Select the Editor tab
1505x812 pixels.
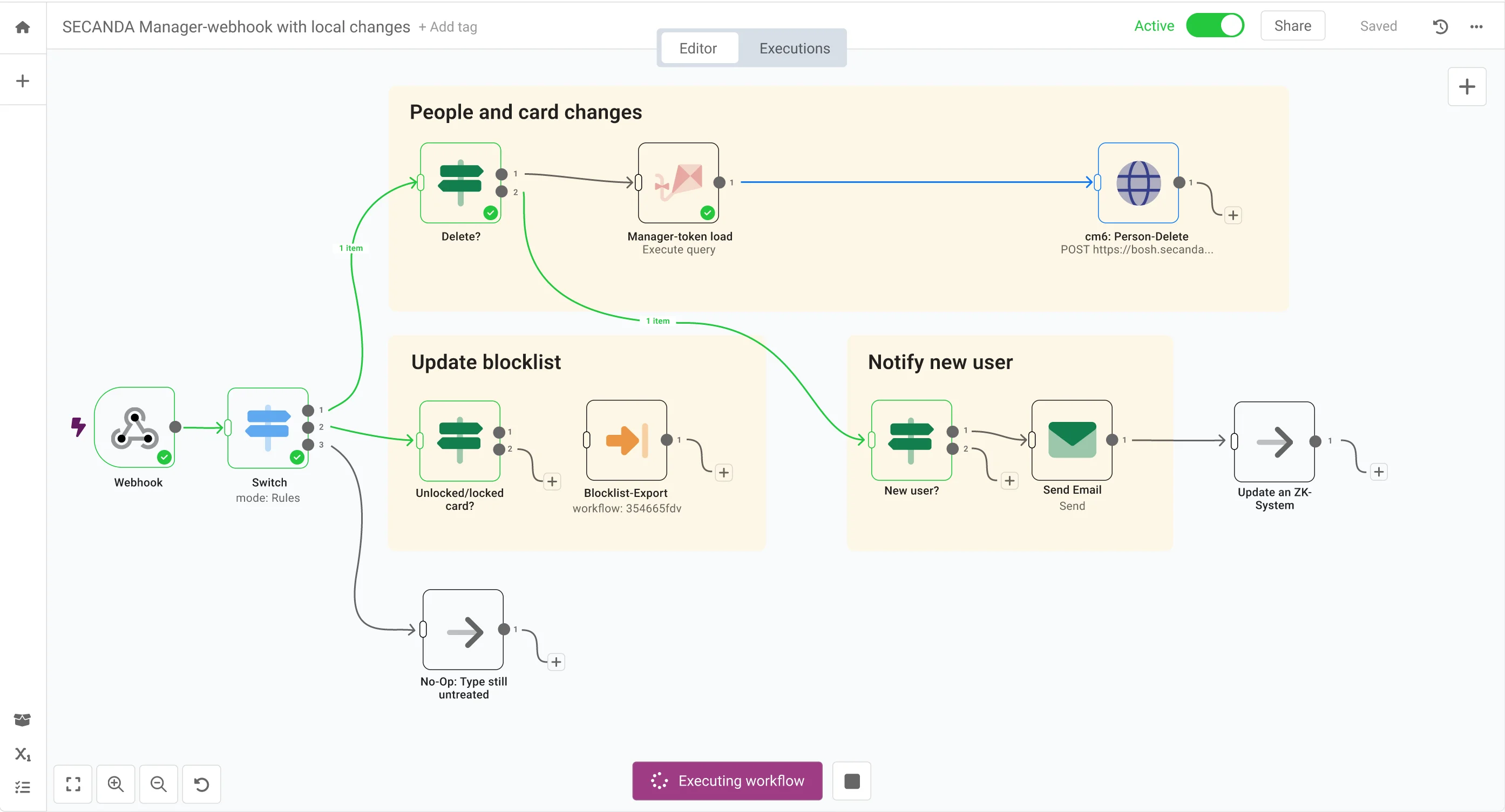[699, 48]
